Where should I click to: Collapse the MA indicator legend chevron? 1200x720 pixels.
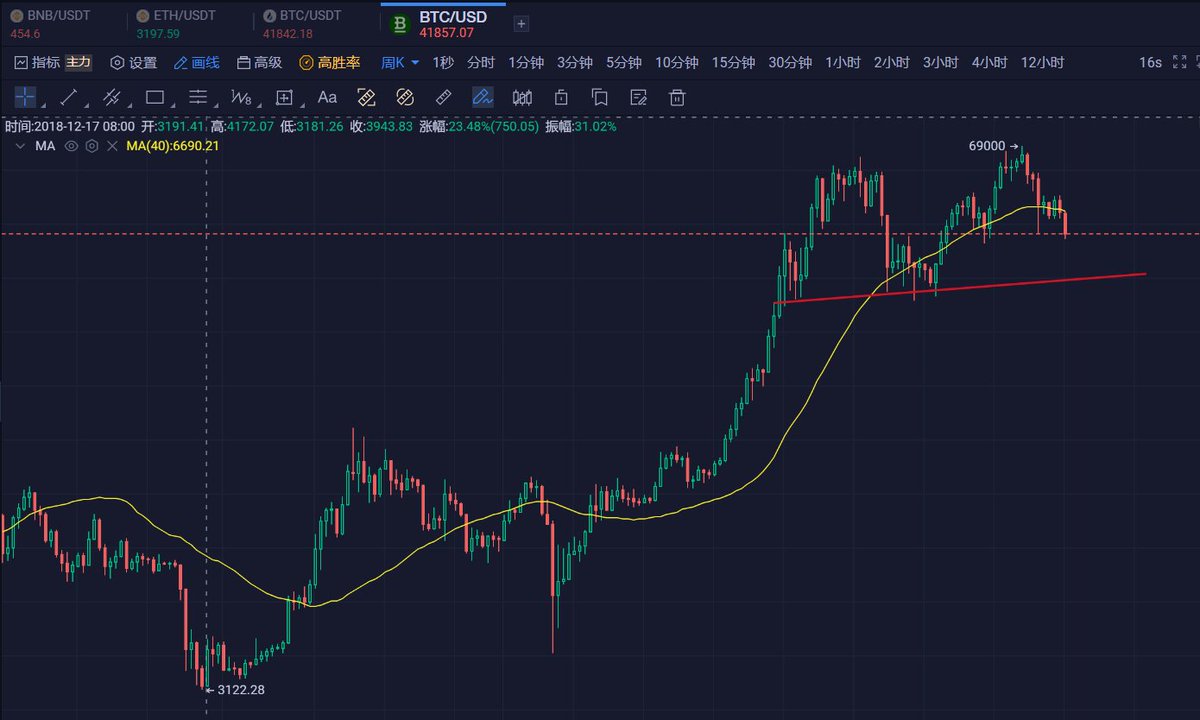18,146
